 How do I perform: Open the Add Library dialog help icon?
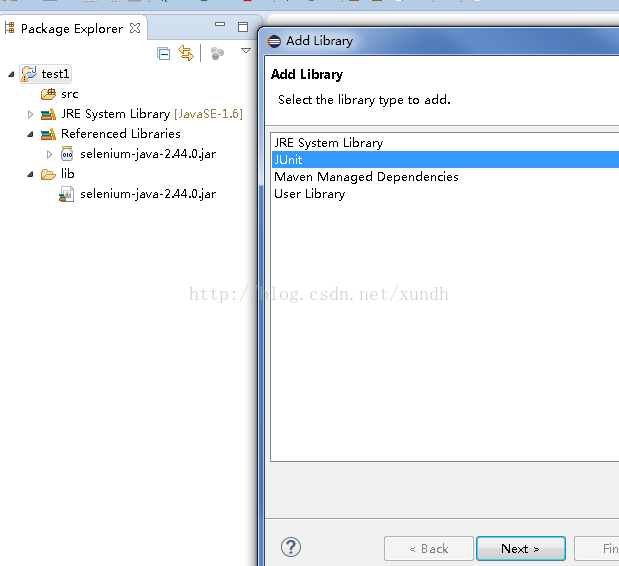tap(291, 547)
